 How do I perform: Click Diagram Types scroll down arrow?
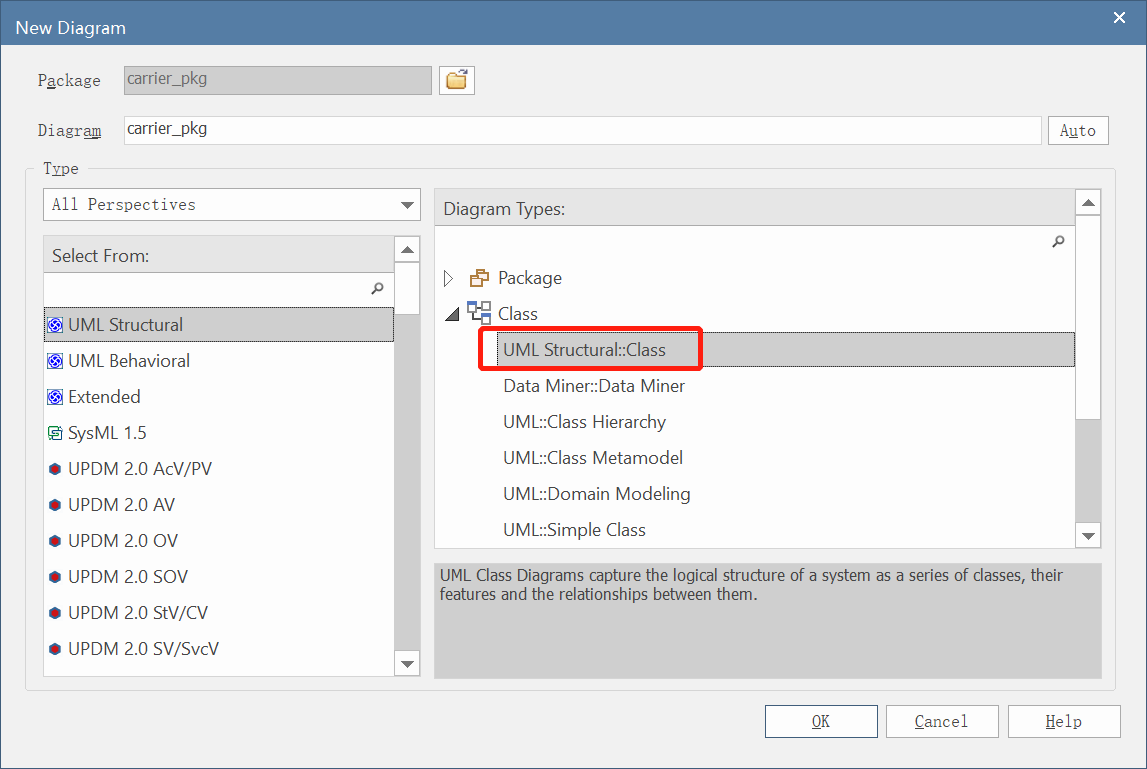click(x=1088, y=536)
